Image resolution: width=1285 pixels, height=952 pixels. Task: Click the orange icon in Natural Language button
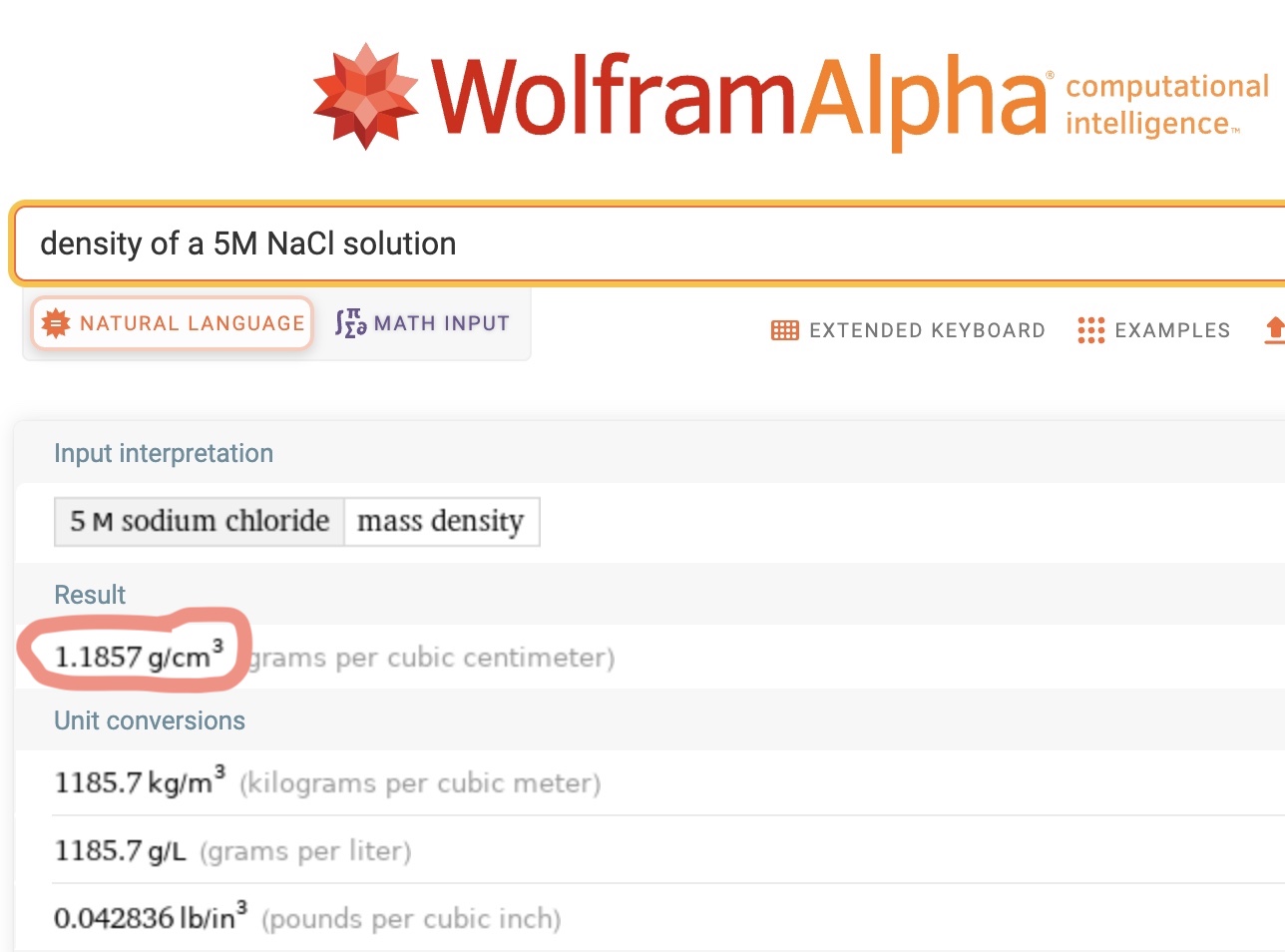(56, 323)
